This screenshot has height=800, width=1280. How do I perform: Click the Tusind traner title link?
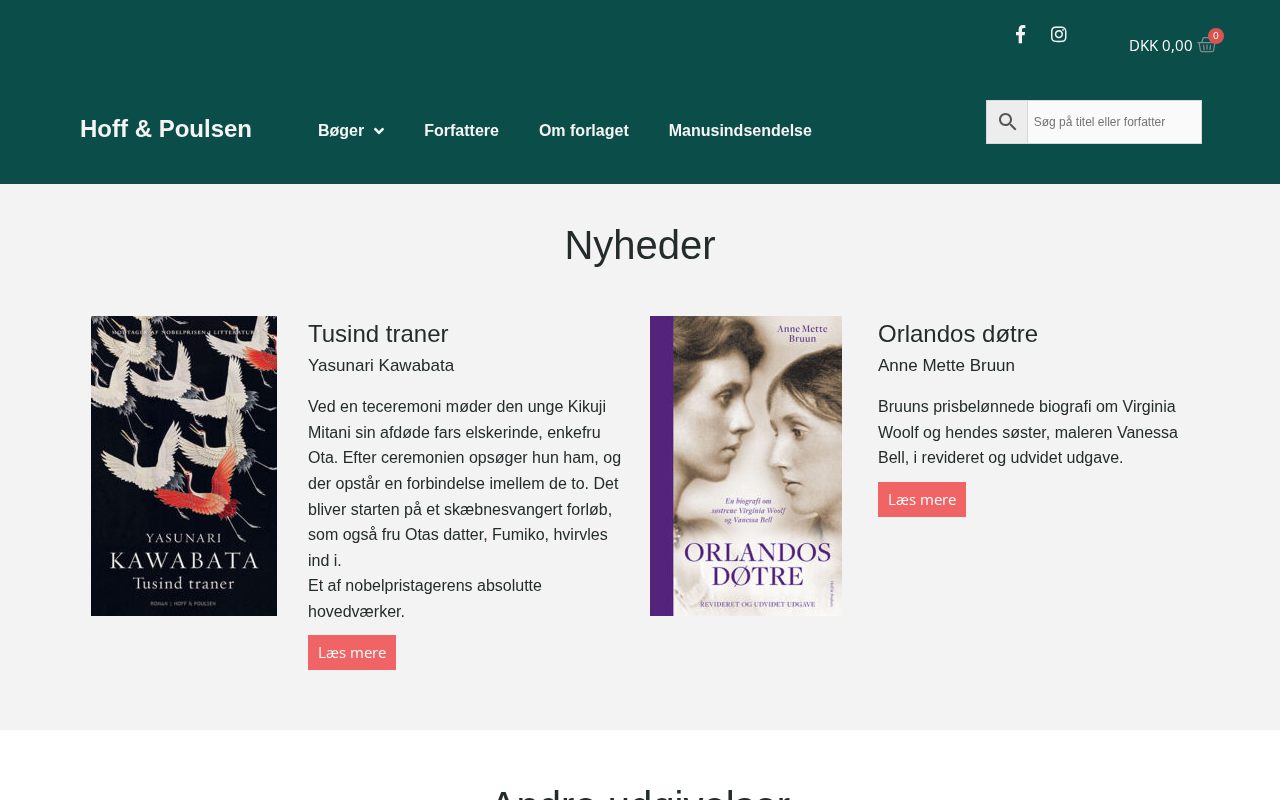point(378,334)
